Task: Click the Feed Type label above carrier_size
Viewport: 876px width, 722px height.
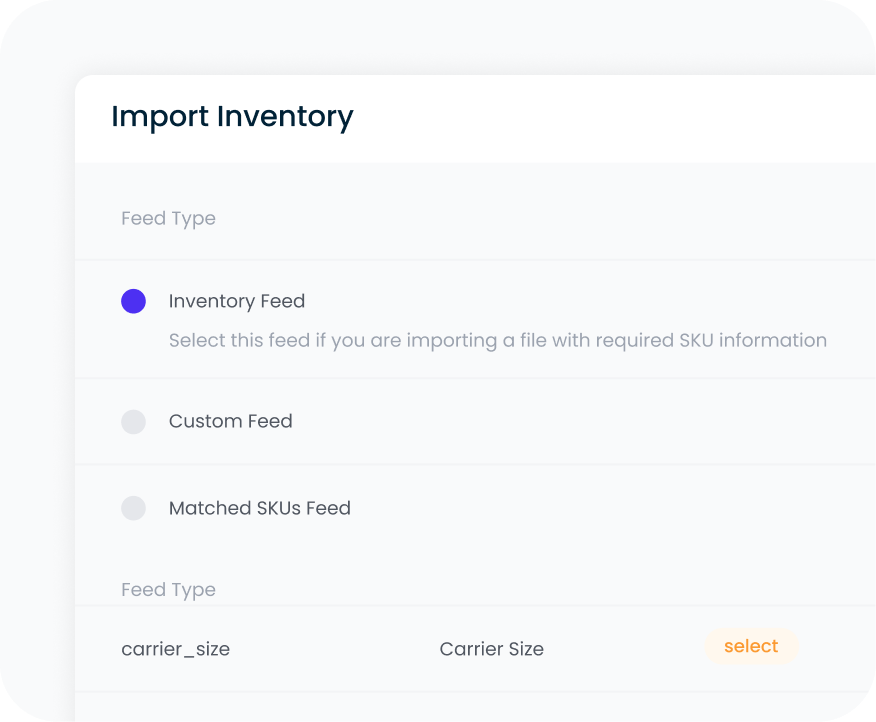Action: pos(168,590)
